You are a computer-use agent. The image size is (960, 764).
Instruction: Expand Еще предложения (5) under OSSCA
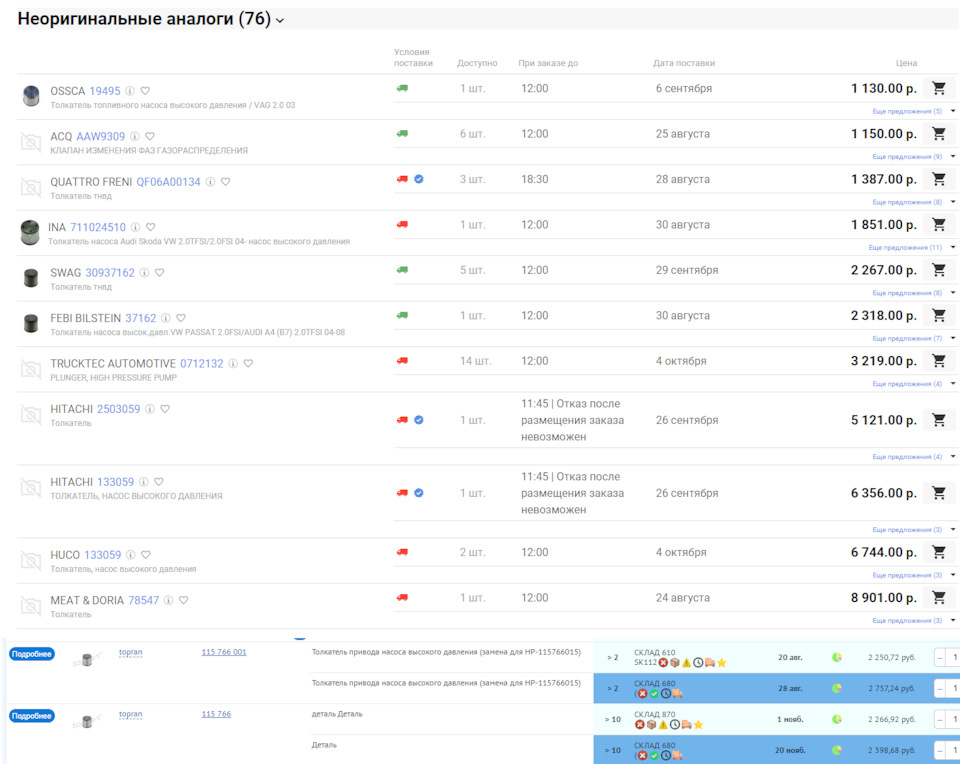[913, 111]
